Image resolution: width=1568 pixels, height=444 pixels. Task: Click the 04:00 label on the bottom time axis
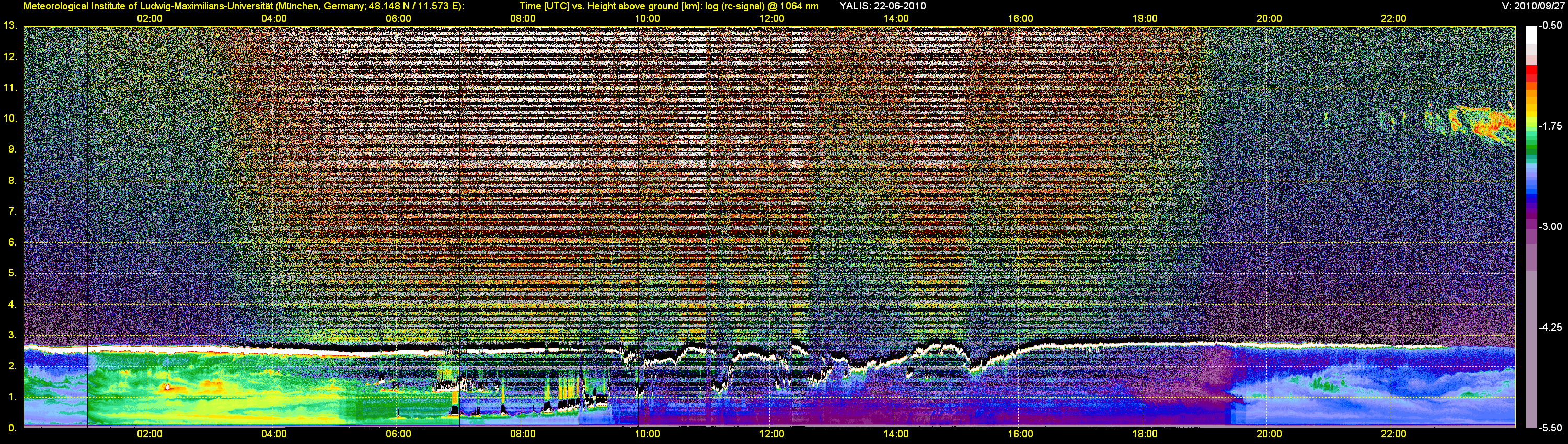click(274, 434)
